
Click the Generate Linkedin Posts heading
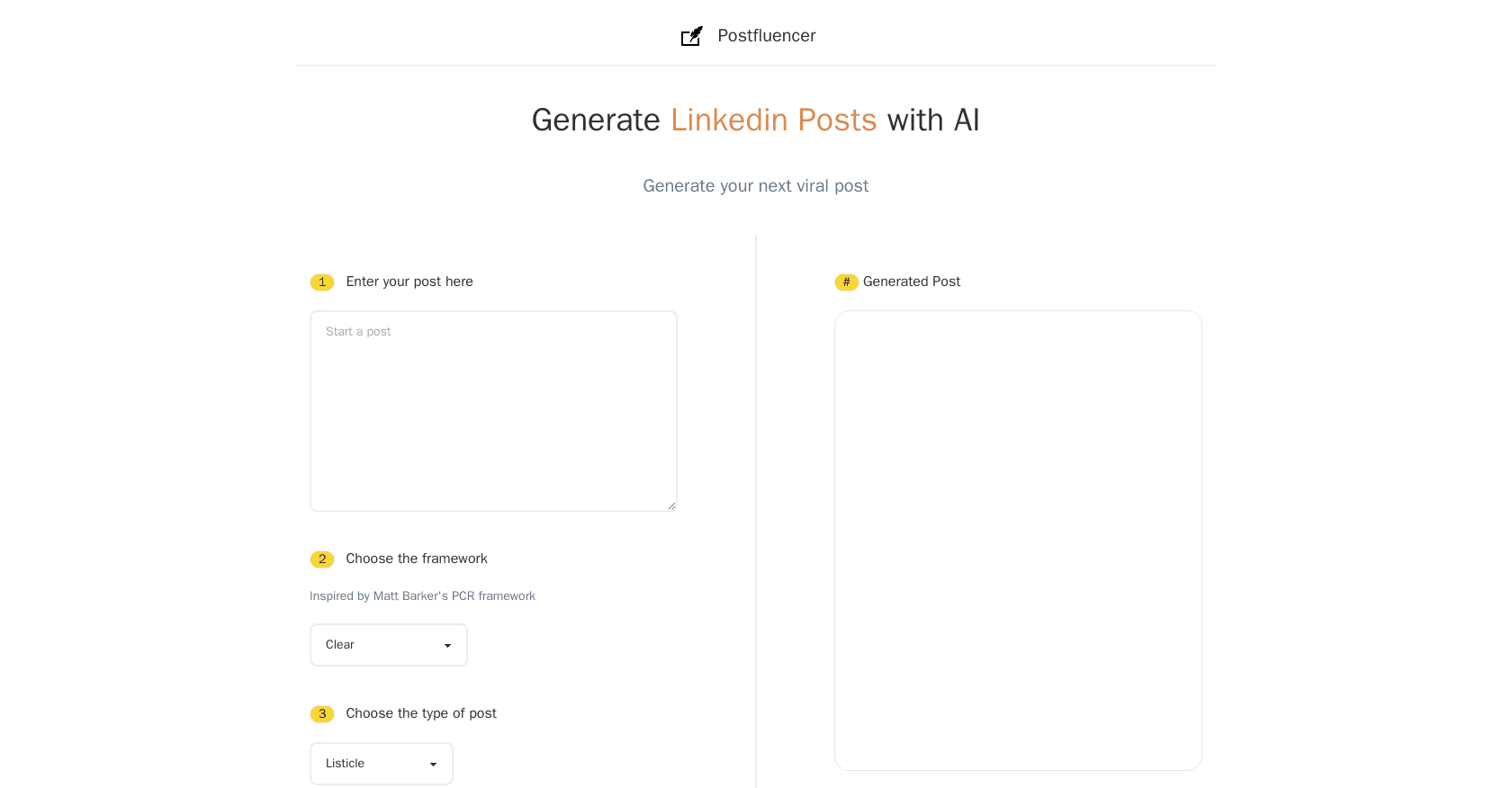[x=756, y=120]
